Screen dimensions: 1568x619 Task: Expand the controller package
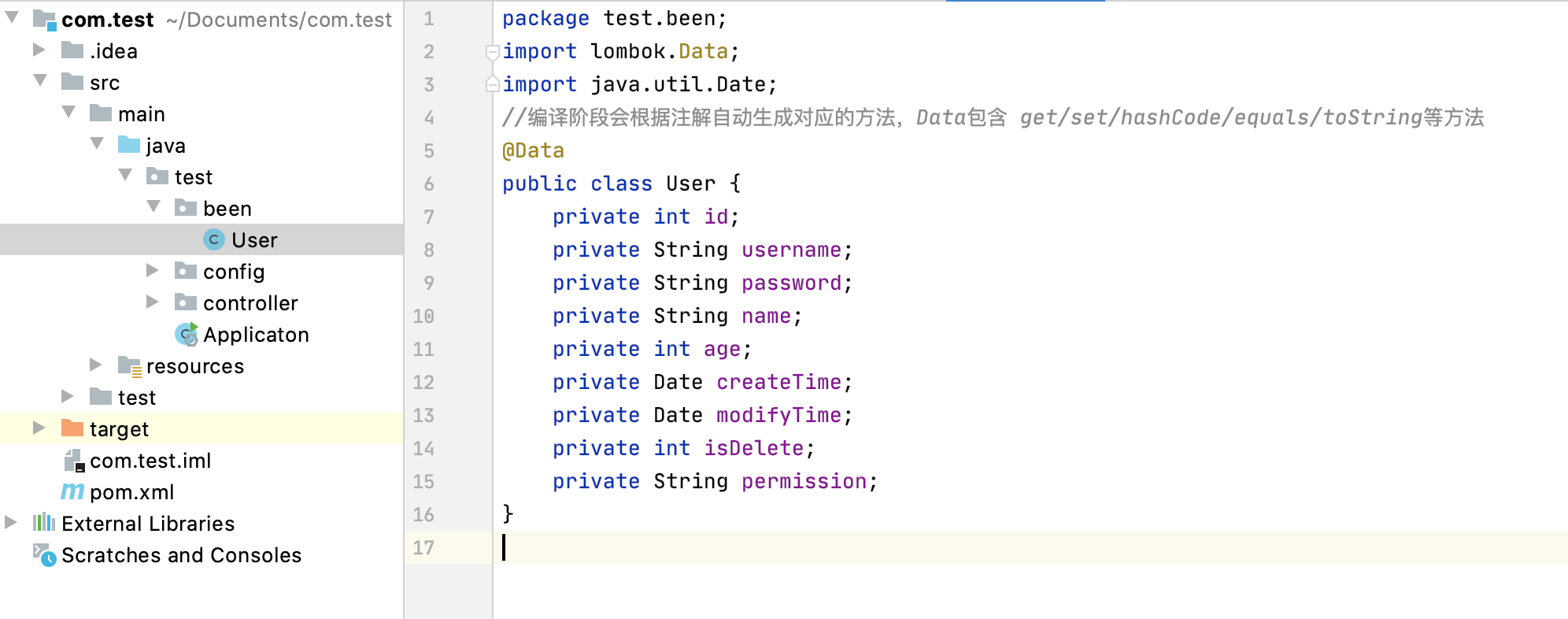153,302
